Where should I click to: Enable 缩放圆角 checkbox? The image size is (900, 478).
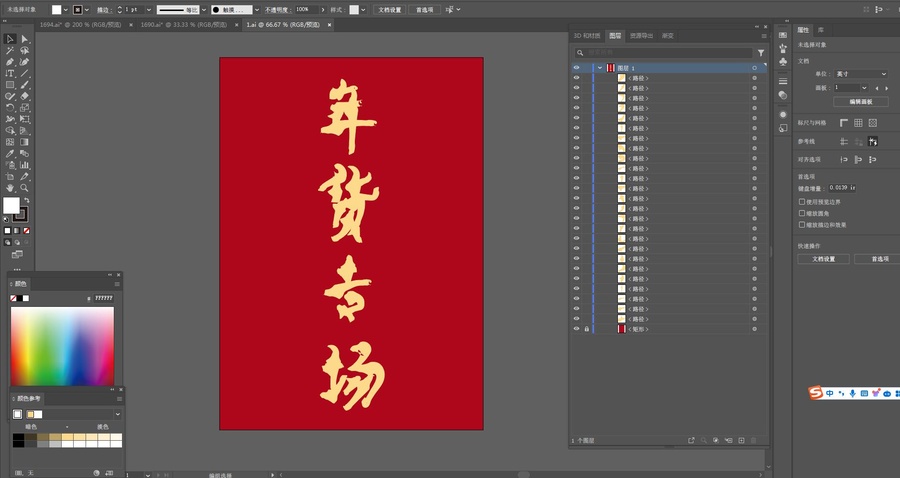(802, 213)
